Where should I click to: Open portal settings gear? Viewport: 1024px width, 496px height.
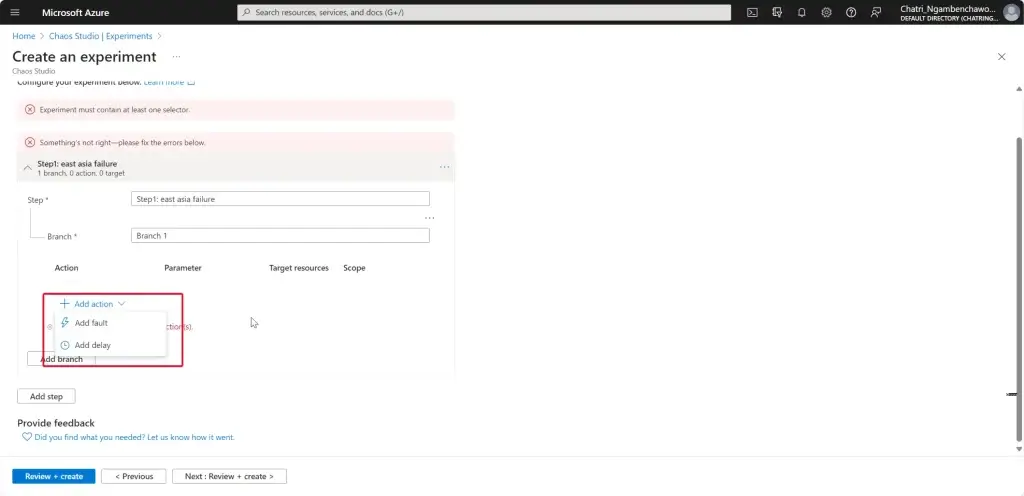(x=826, y=12)
